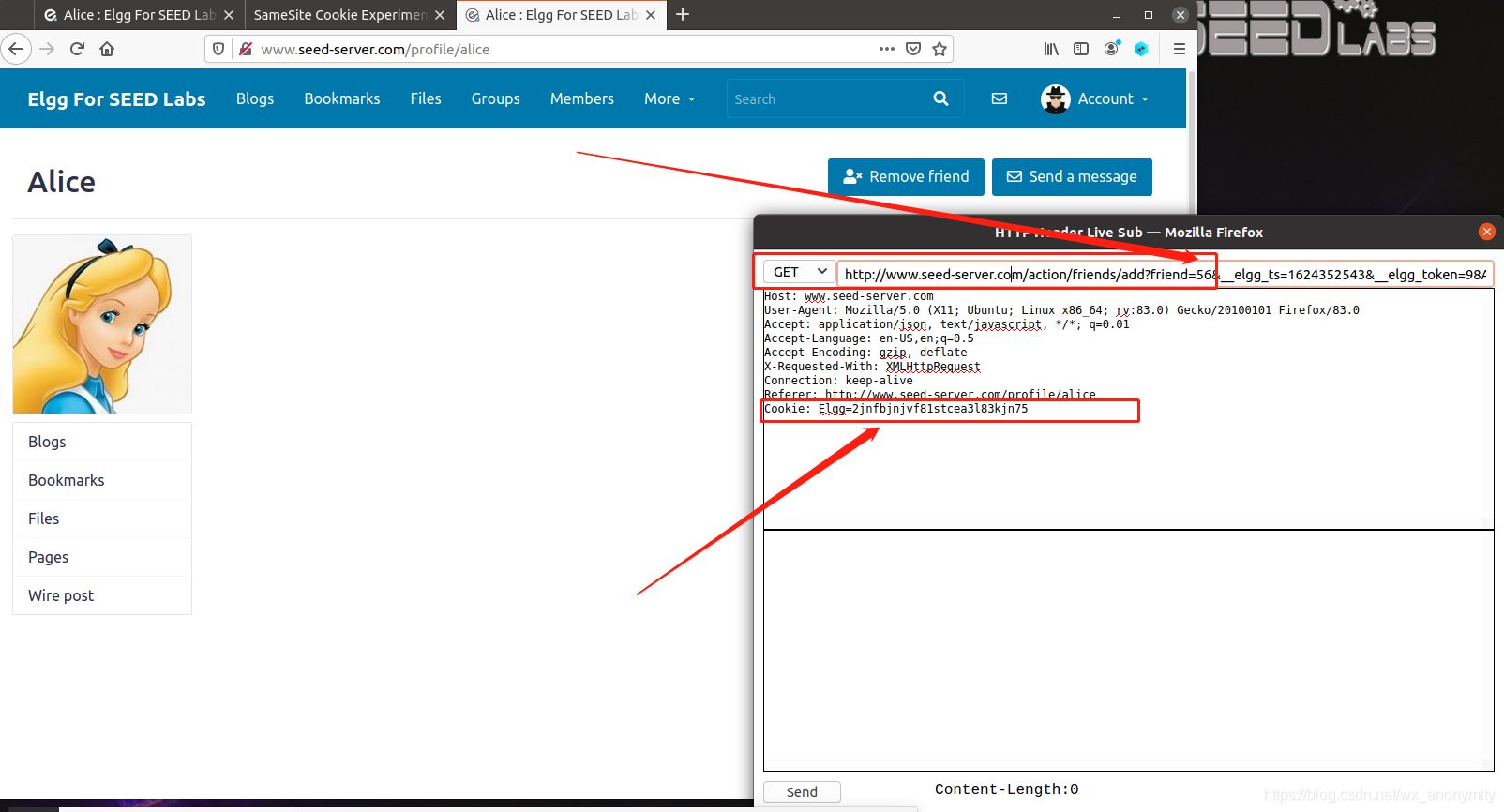Open the Library icon in toolbar
Image resolution: width=1504 pixels, height=812 pixels.
click(1051, 49)
